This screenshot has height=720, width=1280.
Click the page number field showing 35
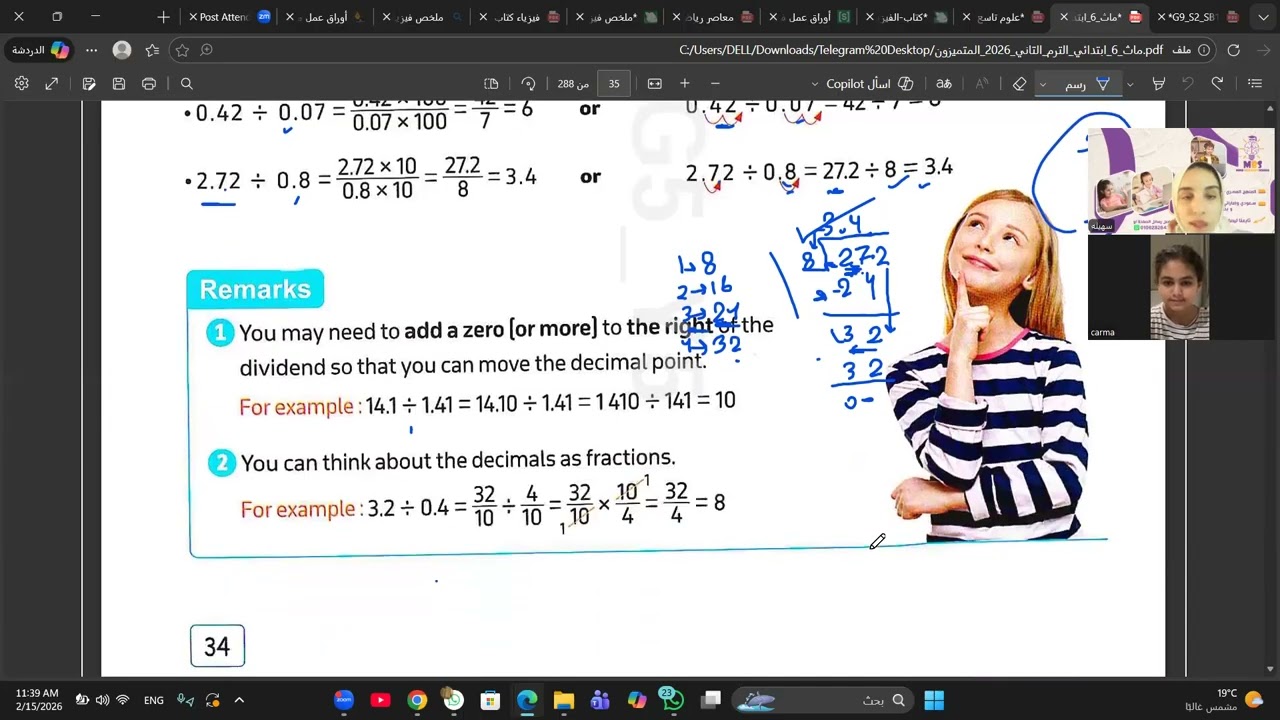coord(613,84)
